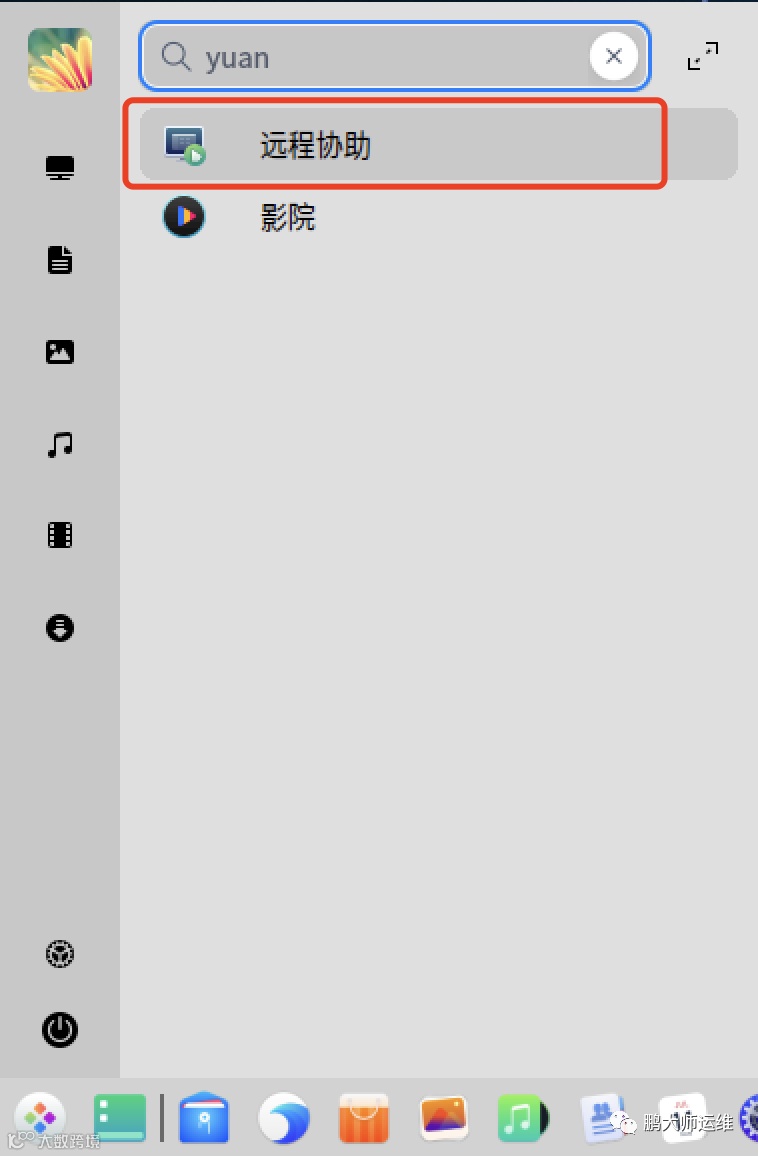Open Control Center settings icon
This screenshot has width=758, height=1156.
60,954
